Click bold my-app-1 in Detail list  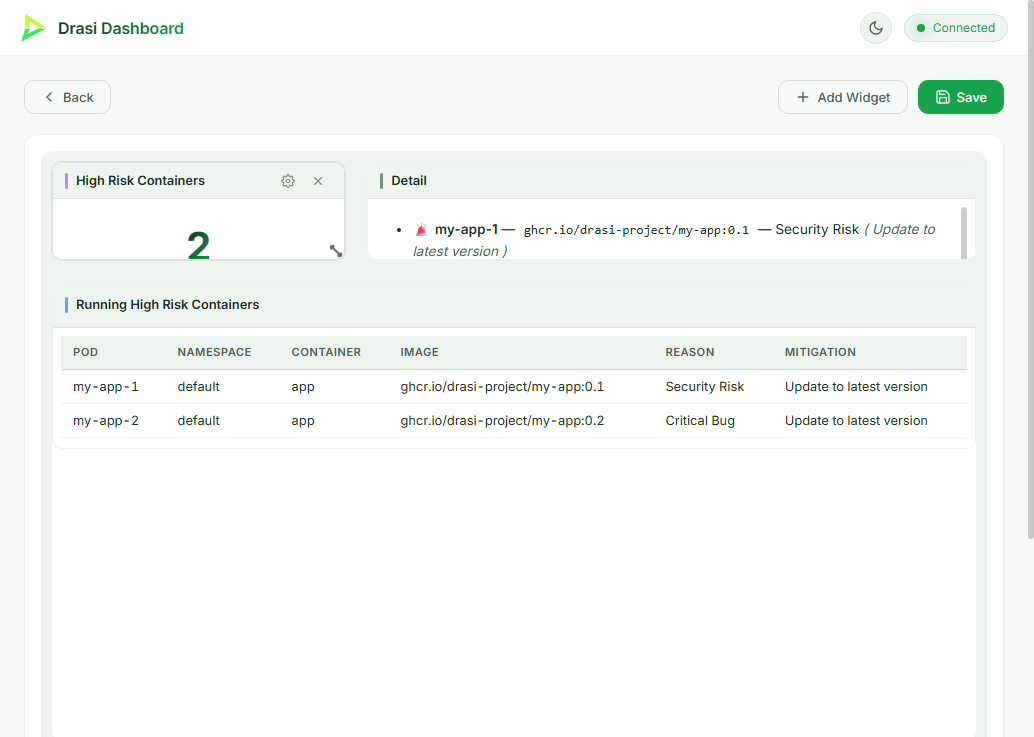point(466,229)
